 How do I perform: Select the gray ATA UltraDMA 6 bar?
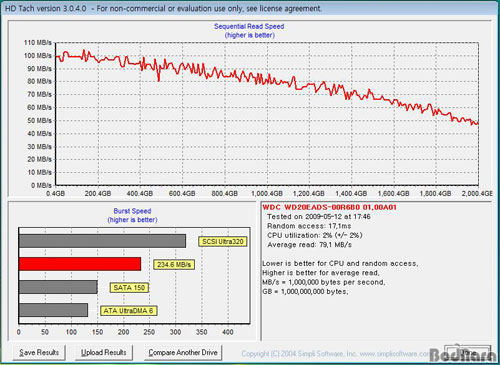point(53,310)
